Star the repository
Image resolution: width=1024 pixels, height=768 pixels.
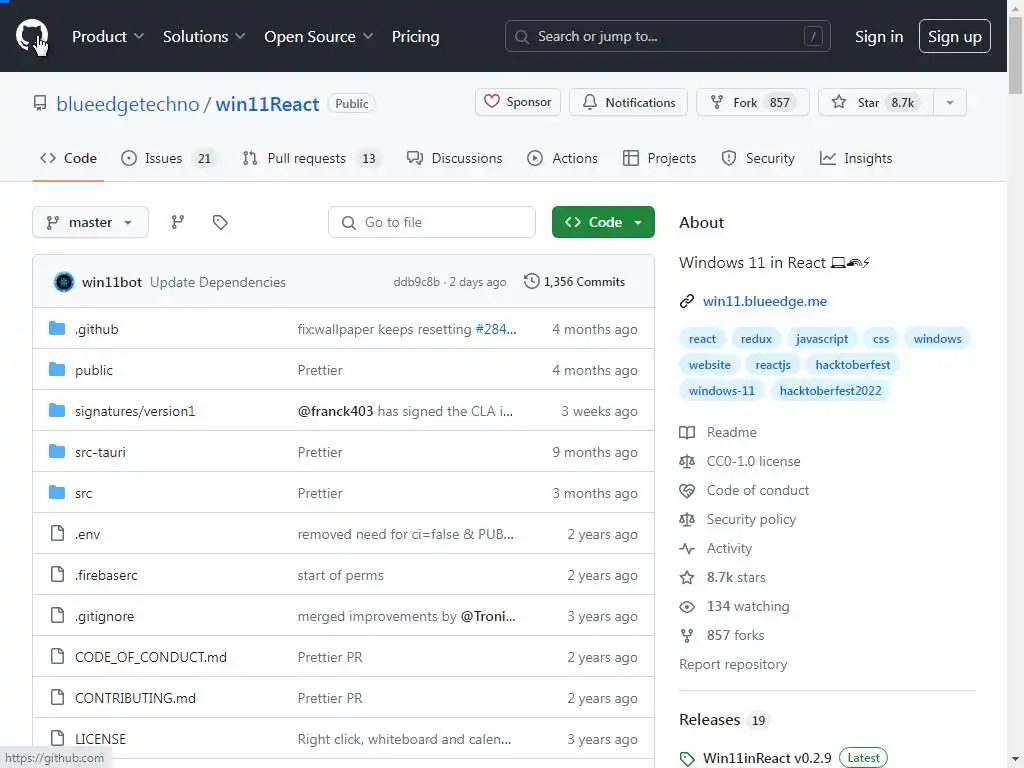pos(876,103)
